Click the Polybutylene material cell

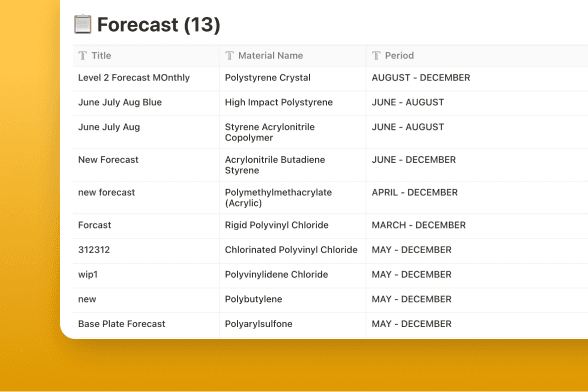[x=292, y=300]
